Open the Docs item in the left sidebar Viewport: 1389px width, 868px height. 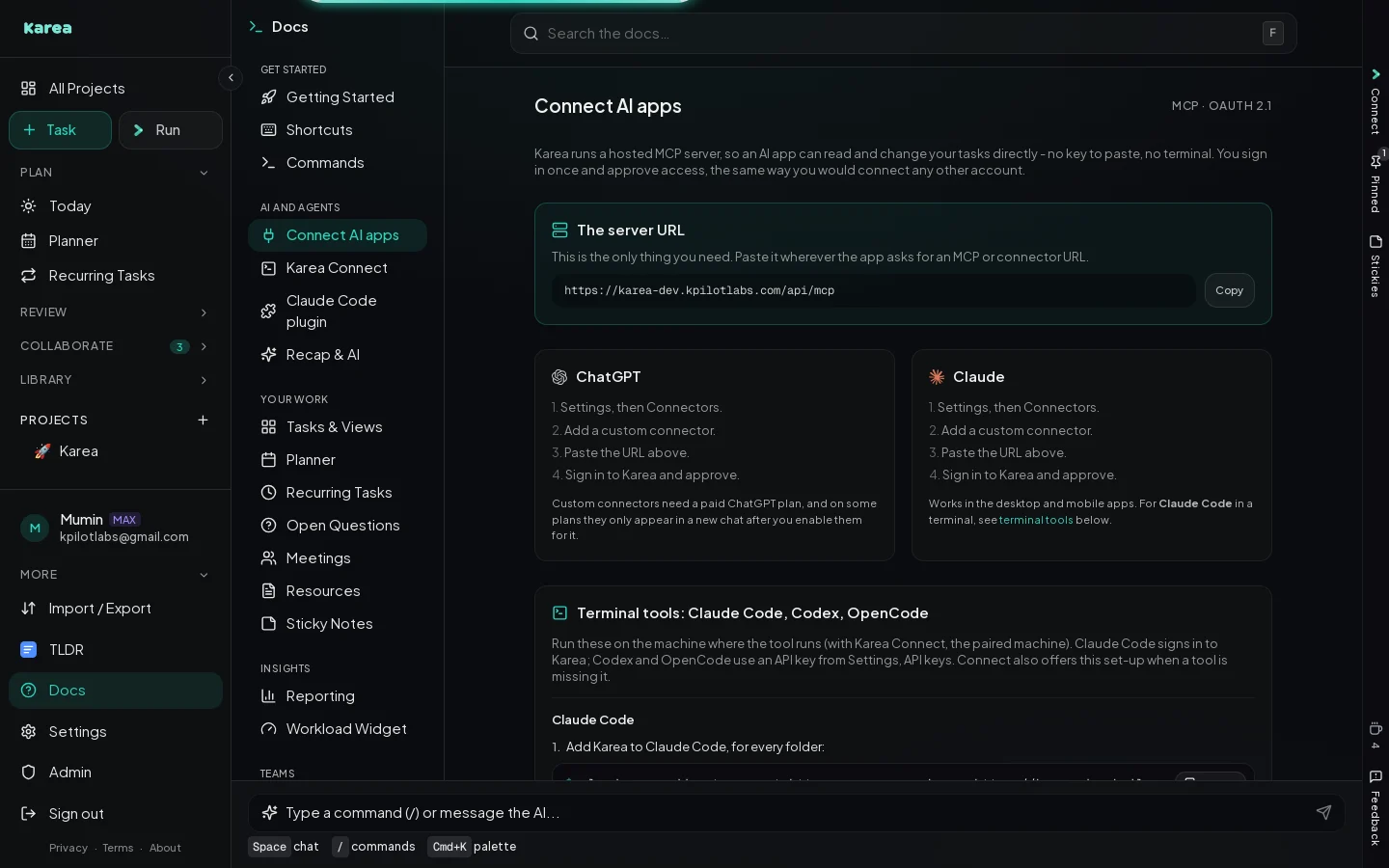116,691
